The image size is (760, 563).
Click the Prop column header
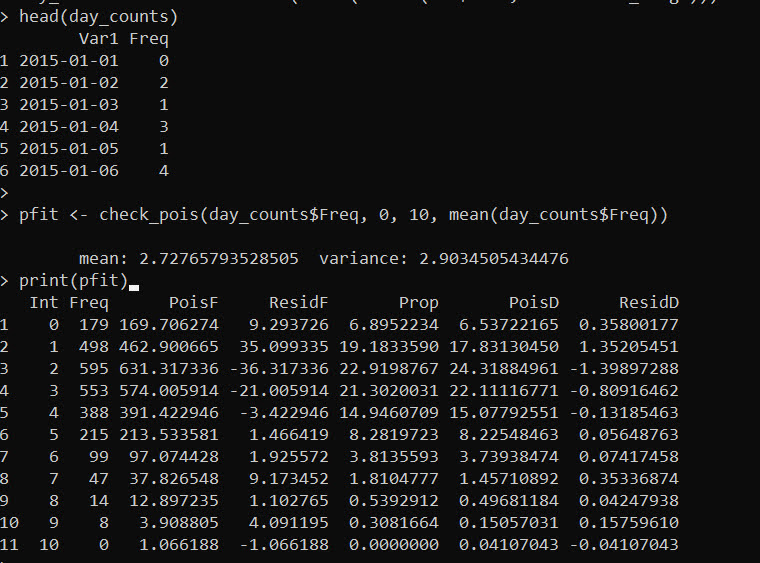419,303
